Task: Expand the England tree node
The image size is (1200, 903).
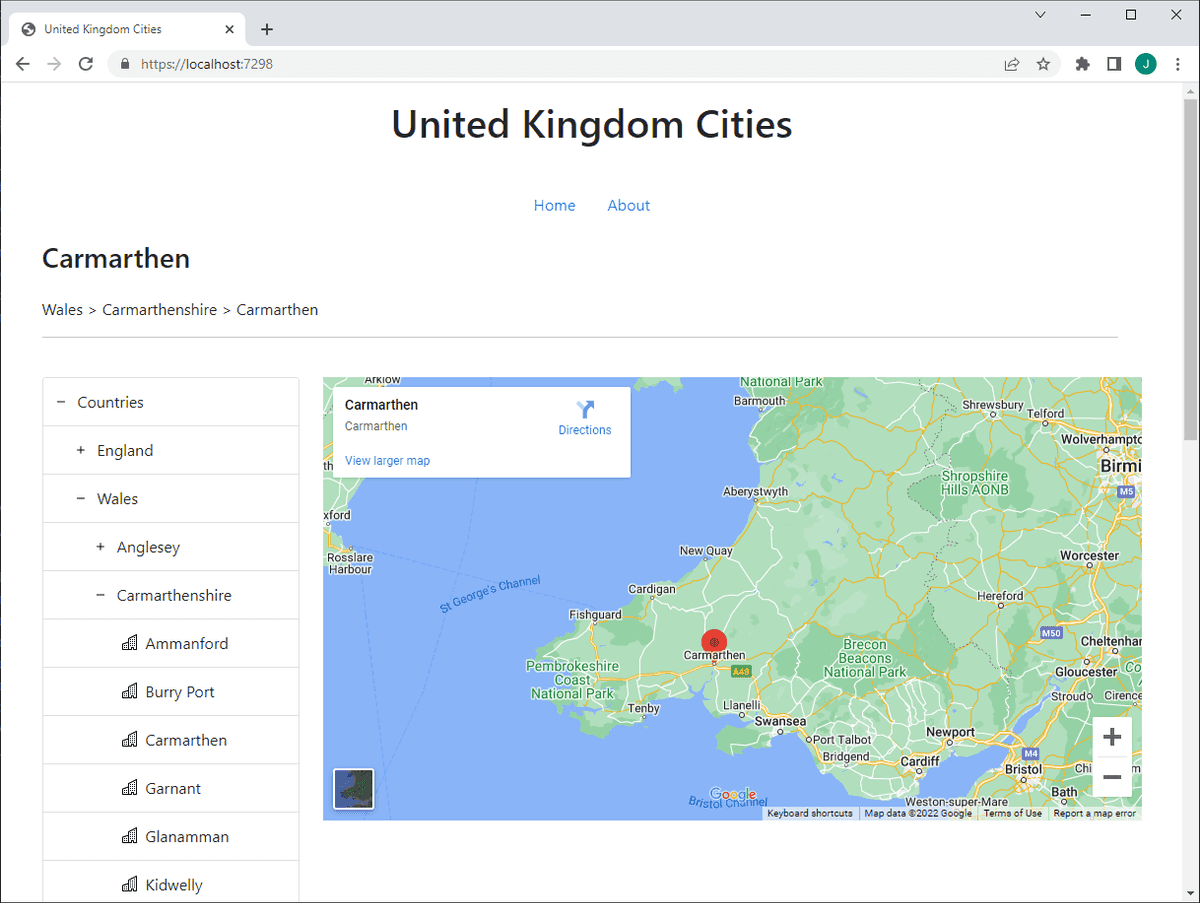Action: pyautogui.click(x=80, y=450)
